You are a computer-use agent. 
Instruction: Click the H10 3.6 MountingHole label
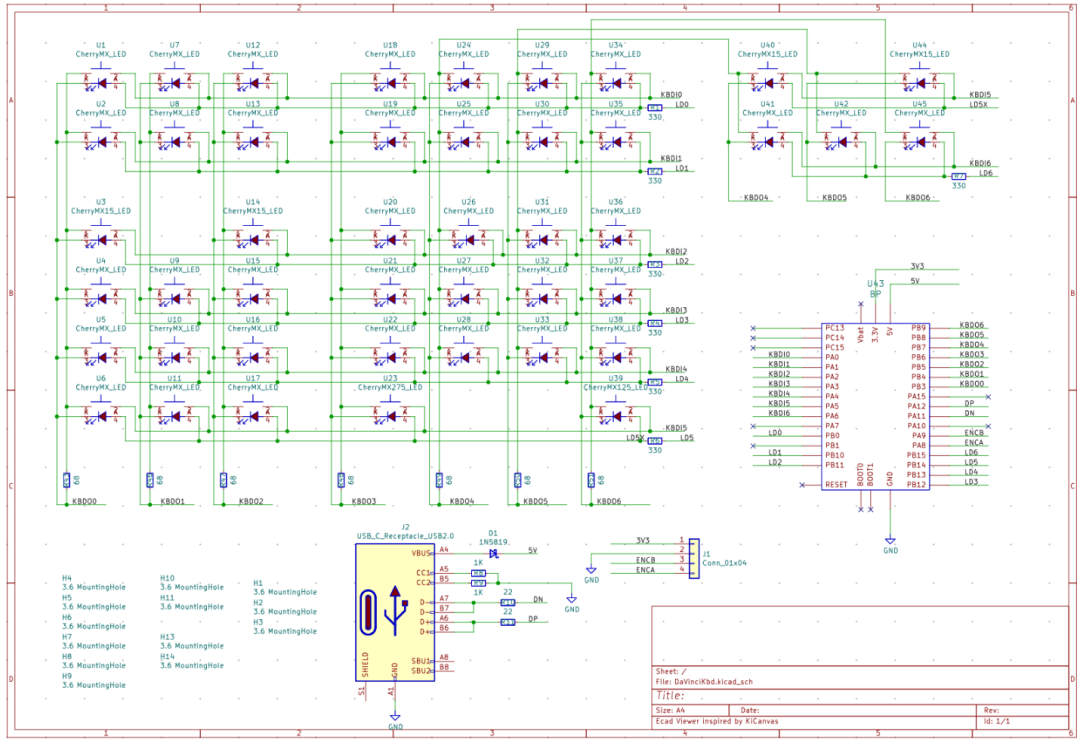191,583
